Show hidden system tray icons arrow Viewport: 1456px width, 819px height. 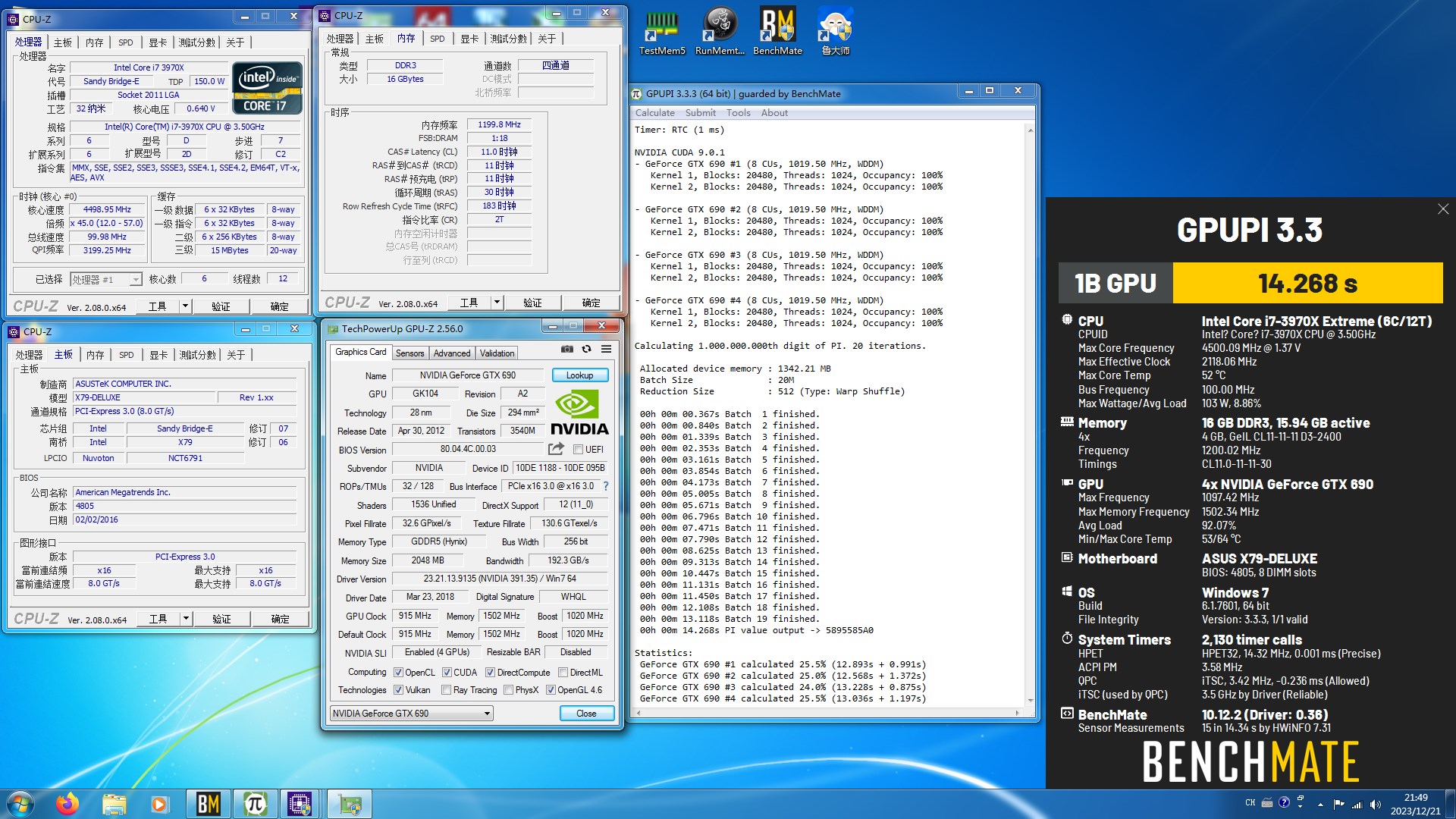tap(1320, 804)
